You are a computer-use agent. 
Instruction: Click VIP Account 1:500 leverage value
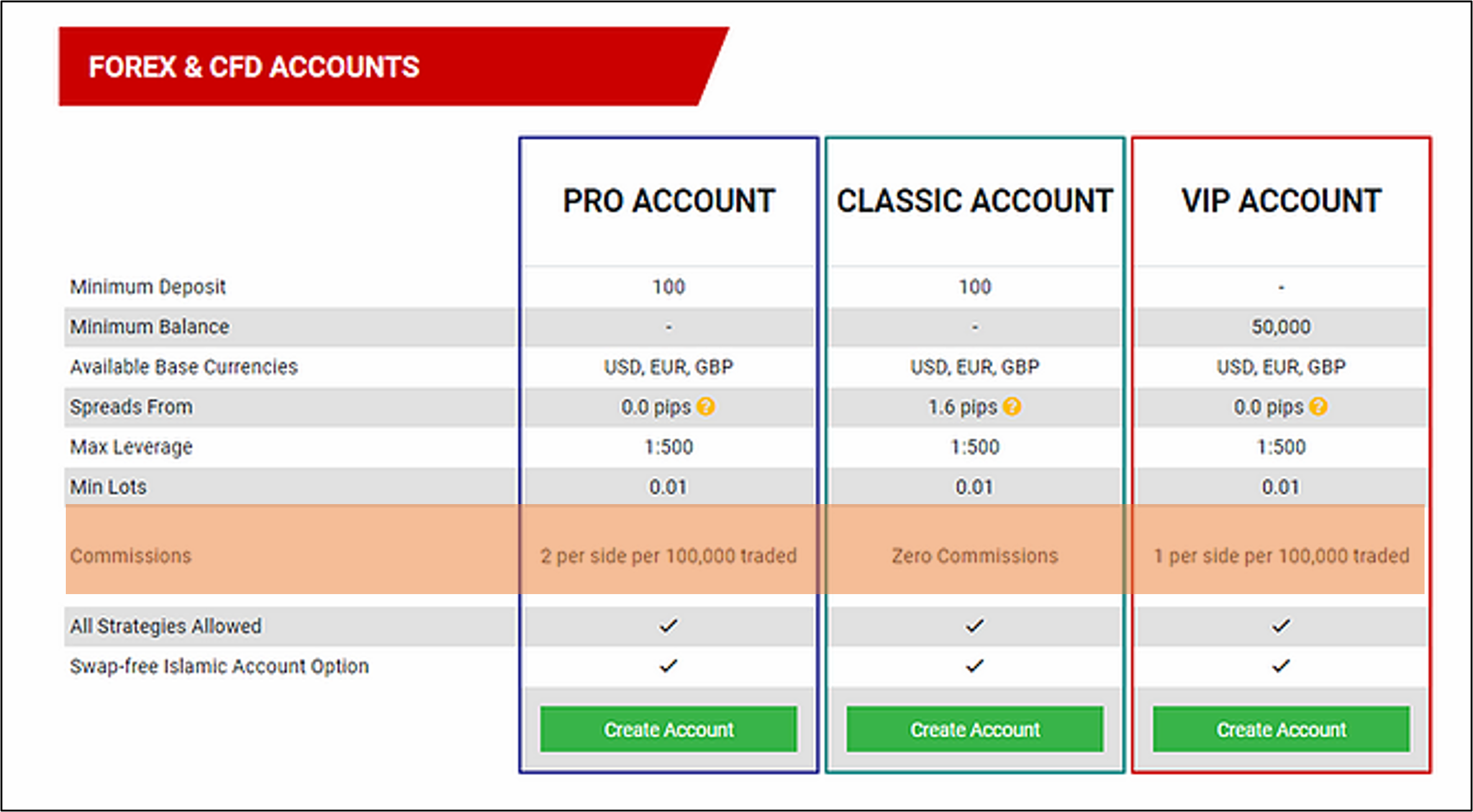1281,447
